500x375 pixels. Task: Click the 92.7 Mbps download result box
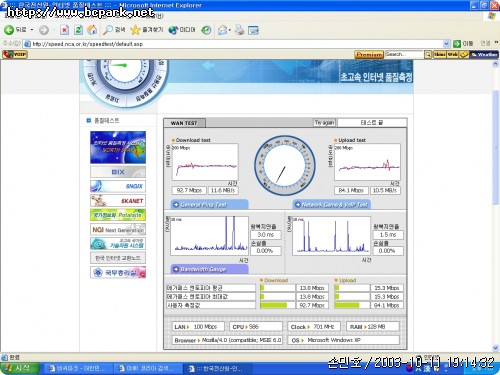point(189,190)
